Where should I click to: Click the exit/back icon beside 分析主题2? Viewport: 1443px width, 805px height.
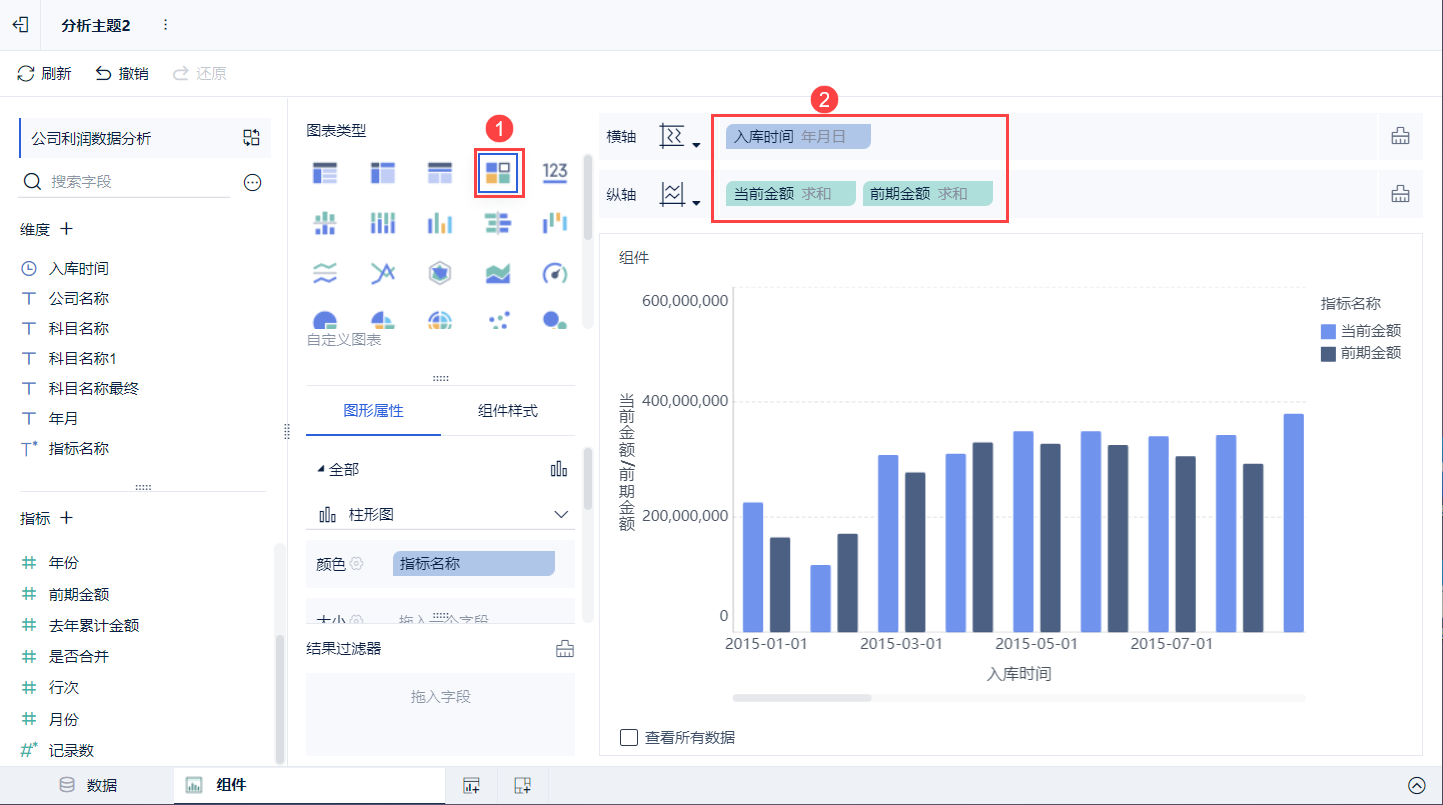pos(20,25)
